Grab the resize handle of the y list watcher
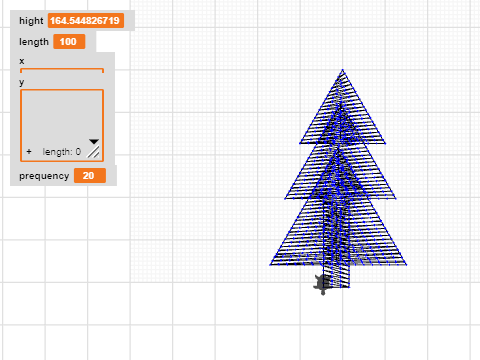 (94, 152)
